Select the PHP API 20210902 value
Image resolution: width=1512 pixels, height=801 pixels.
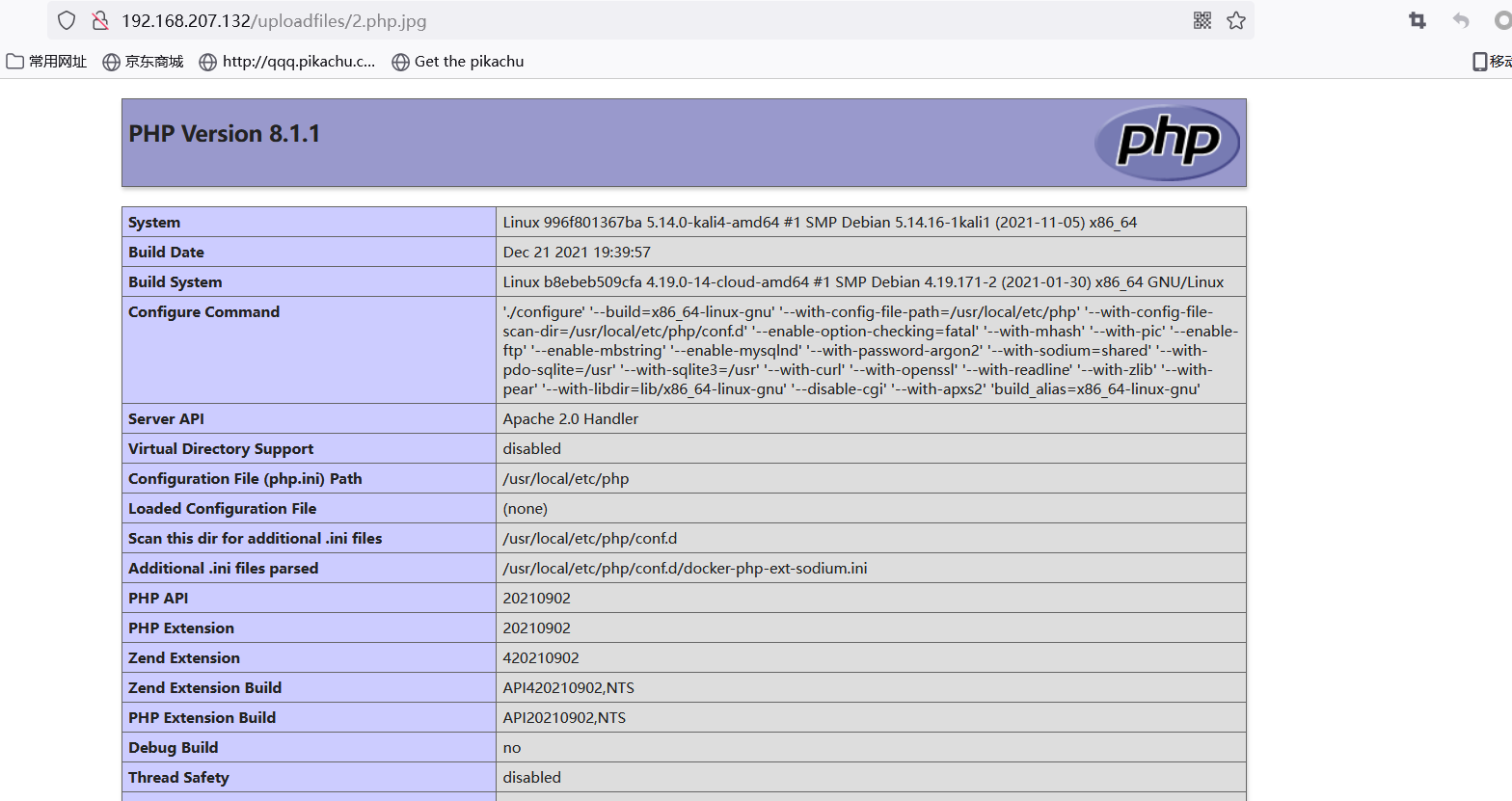pyautogui.click(x=537, y=599)
